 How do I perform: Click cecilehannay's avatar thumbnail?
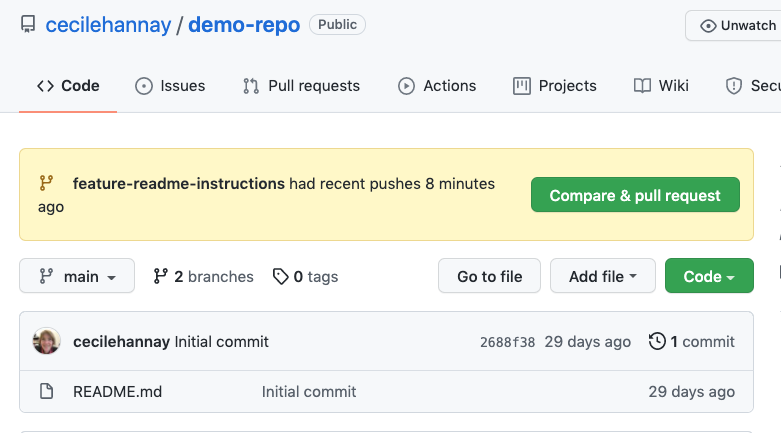coord(46,341)
